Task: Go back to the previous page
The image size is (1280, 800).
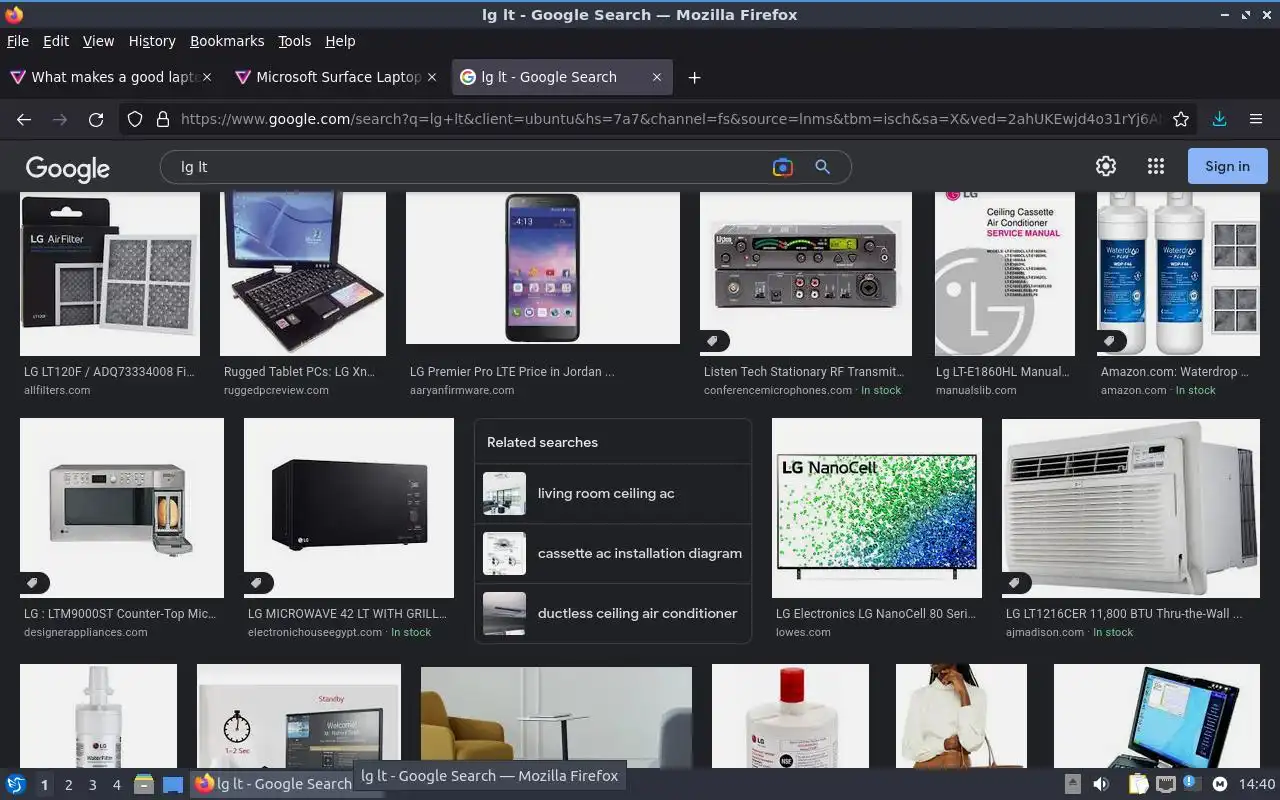Action: [x=24, y=119]
